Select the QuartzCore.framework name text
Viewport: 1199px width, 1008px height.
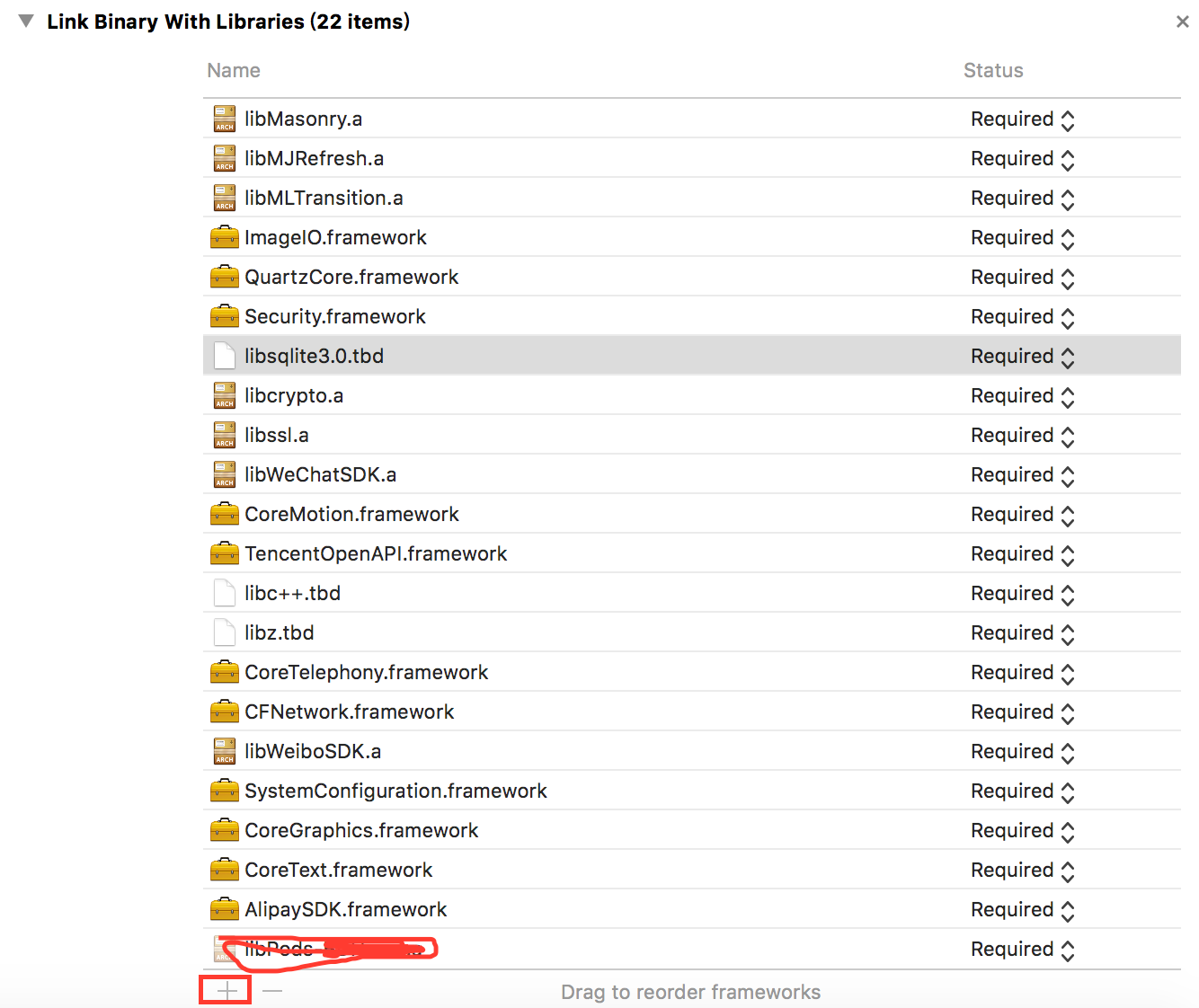(351, 277)
